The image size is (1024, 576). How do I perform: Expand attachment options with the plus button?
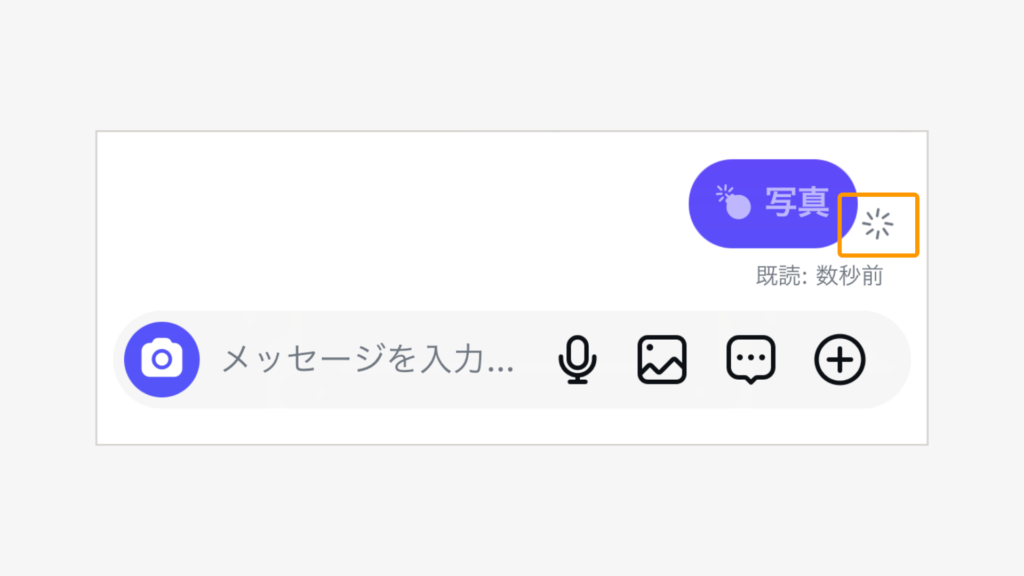point(839,359)
